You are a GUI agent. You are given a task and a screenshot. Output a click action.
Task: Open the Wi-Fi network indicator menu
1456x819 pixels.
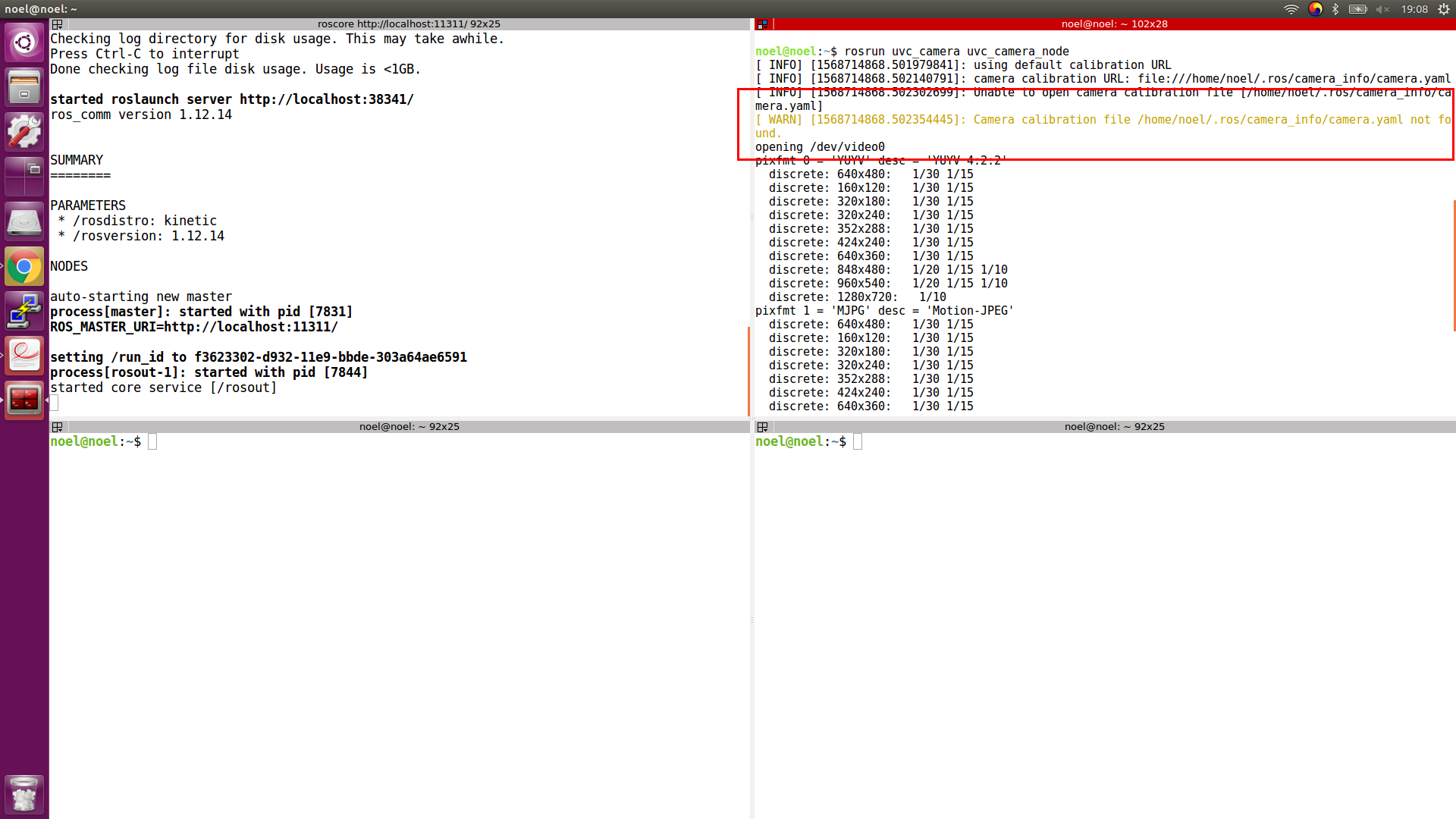tap(1291, 9)
